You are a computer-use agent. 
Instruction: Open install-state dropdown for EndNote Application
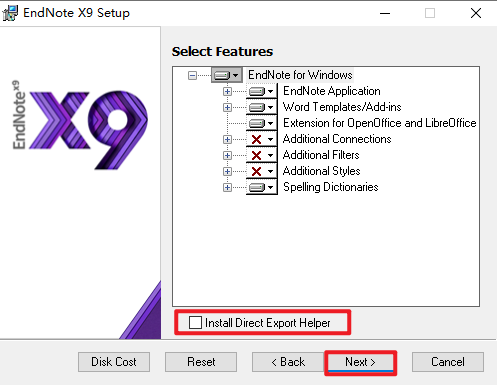click(262, 91)
